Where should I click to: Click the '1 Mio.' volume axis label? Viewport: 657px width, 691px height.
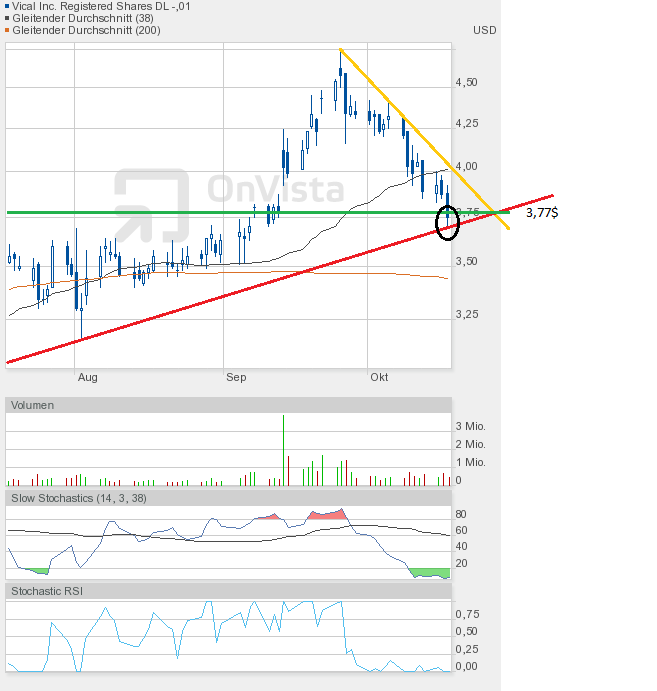point(470,462)
